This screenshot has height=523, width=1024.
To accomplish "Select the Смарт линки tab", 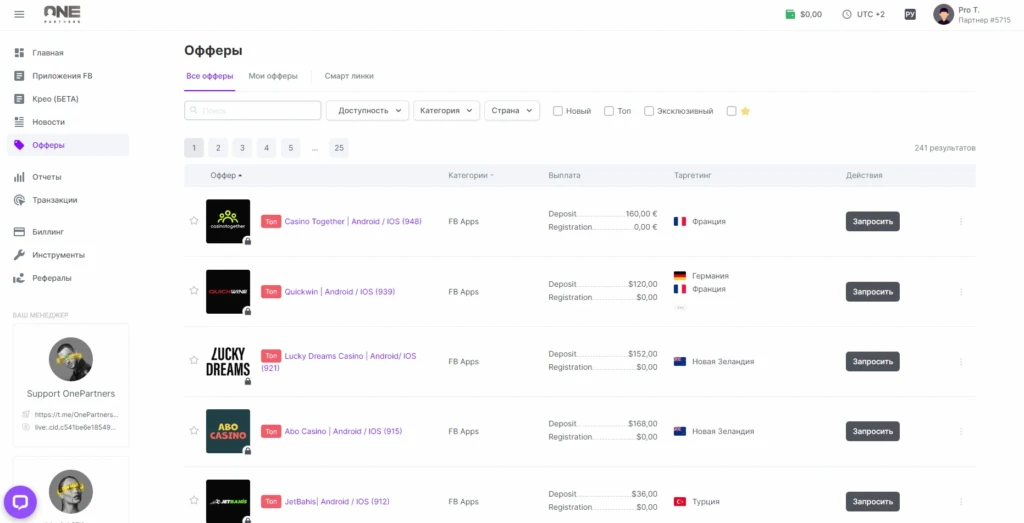I will click(349, 76).
